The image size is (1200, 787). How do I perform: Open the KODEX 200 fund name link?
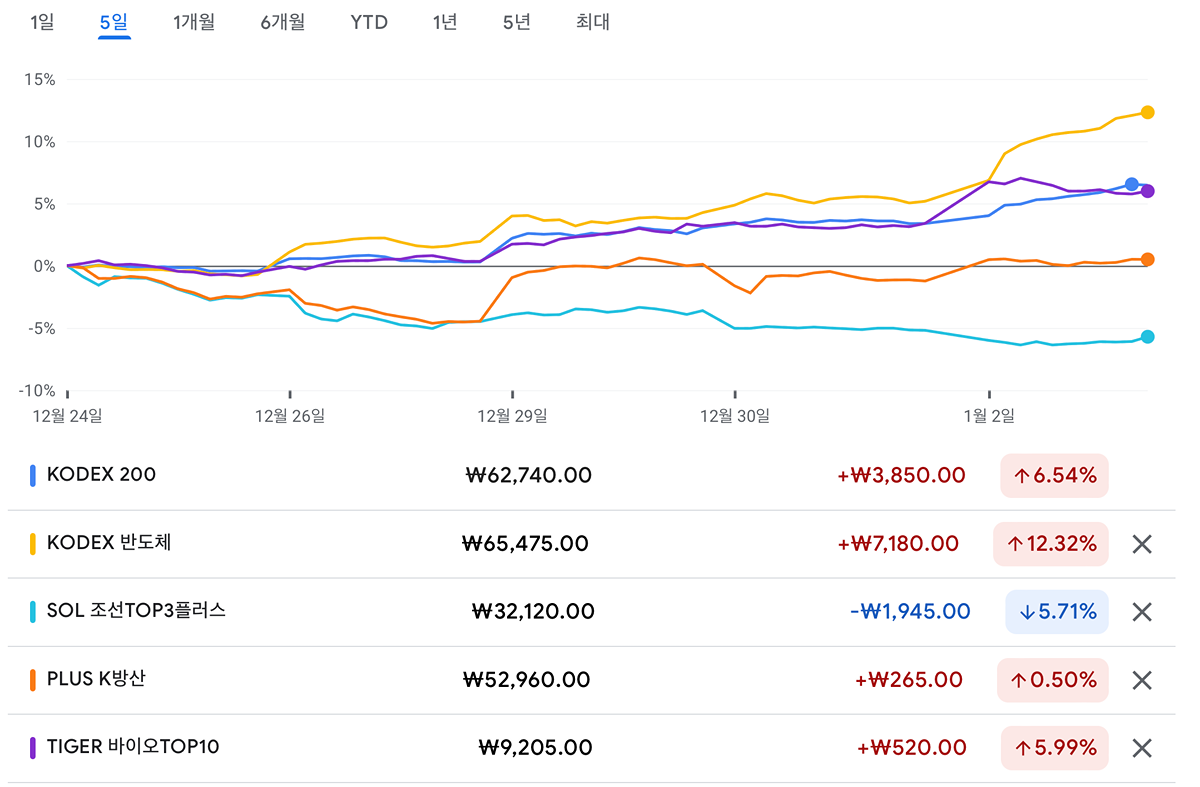coord(101,475)
